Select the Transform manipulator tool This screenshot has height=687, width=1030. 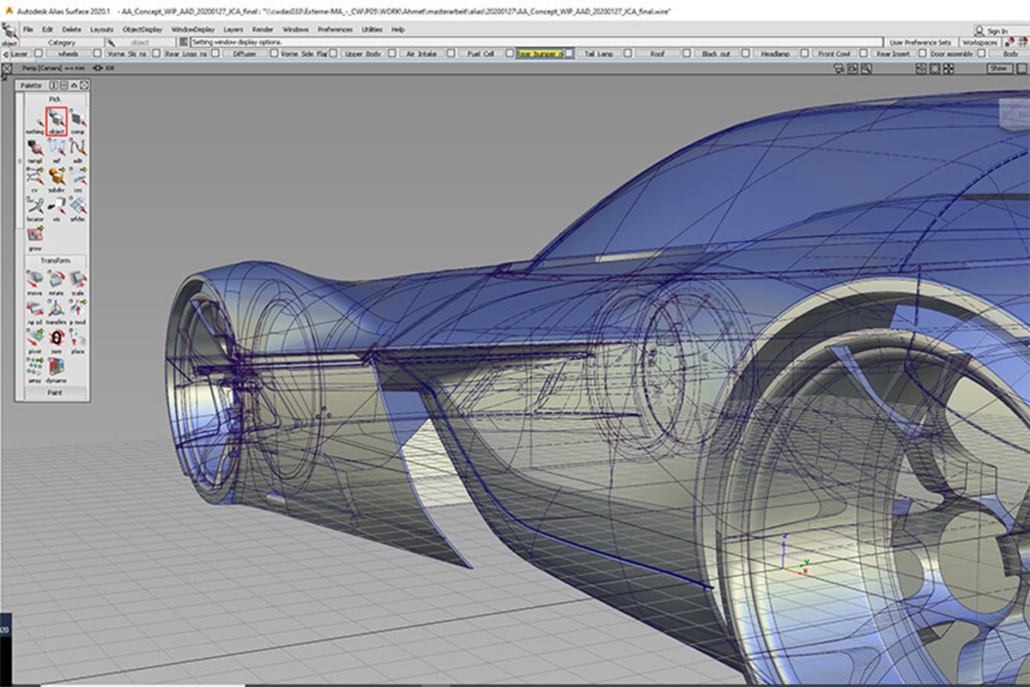tap(56, 312)
